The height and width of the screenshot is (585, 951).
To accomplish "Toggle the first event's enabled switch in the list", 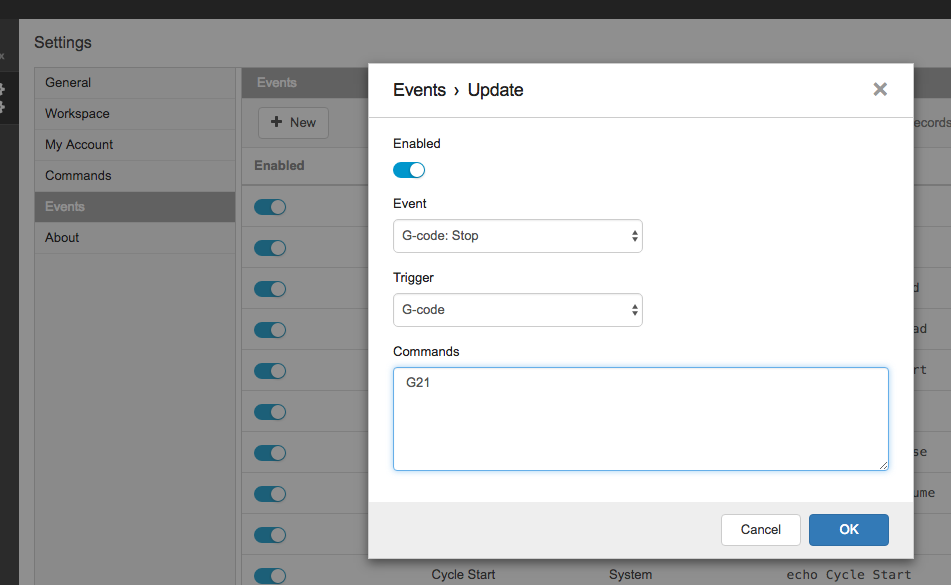I will (270, 207).
